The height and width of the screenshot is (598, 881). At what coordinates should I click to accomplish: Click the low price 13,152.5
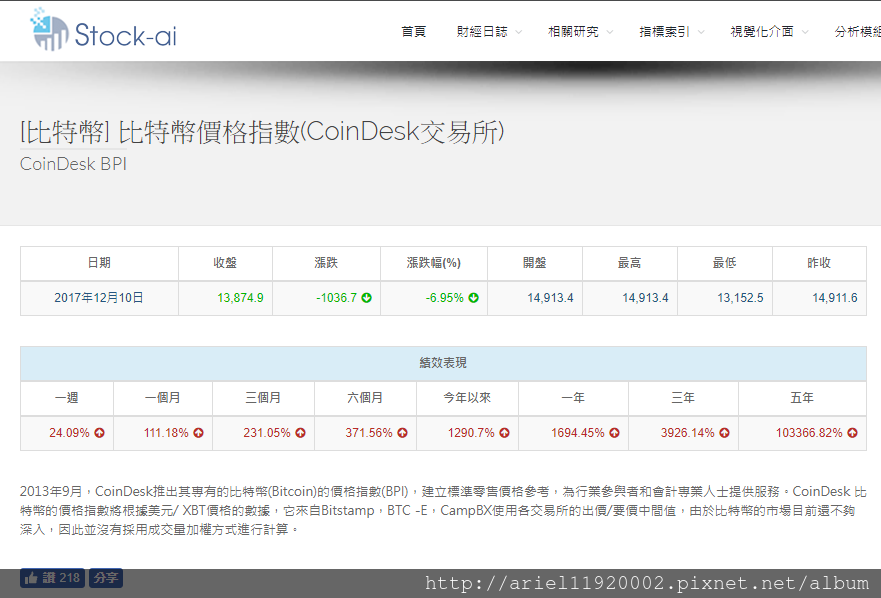click(x=740, y=298)
